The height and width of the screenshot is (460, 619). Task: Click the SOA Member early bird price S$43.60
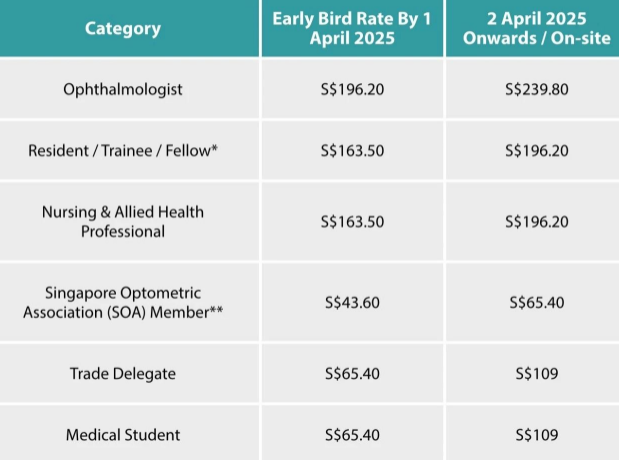[x=351, y=302]
